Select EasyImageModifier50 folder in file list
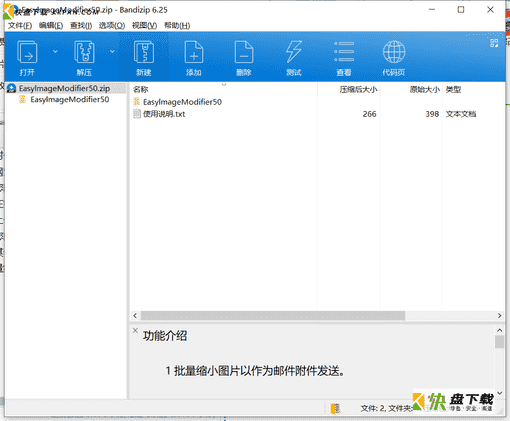Image resolution: width=510 pixels, height=421 pixels. (x=182, y=102)
